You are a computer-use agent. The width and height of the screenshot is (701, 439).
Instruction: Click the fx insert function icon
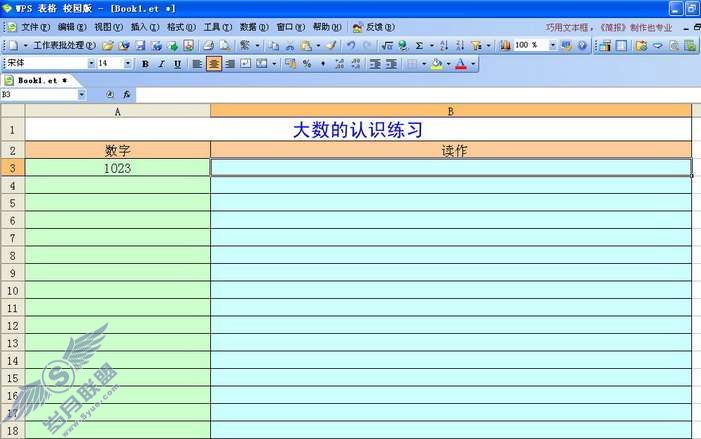click(x=127, y=94)
